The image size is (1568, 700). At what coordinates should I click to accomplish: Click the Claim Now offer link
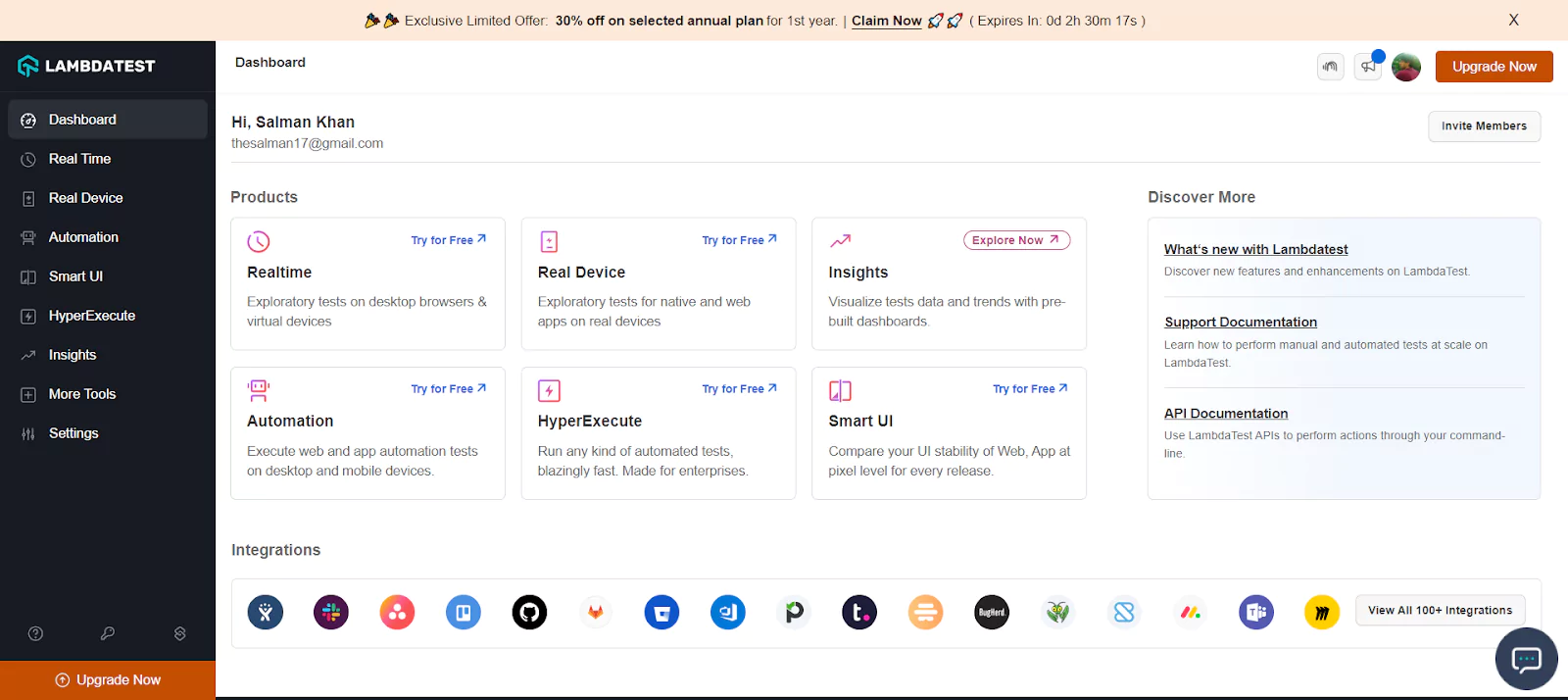coord(886,21)
